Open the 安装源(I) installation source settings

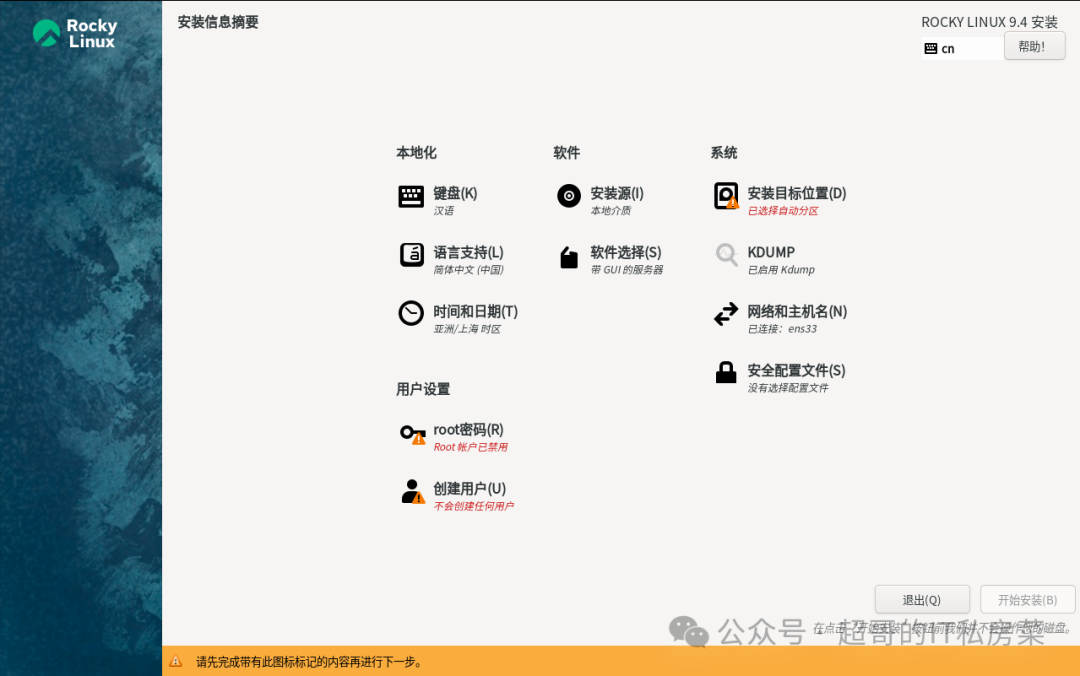(568, 196)
